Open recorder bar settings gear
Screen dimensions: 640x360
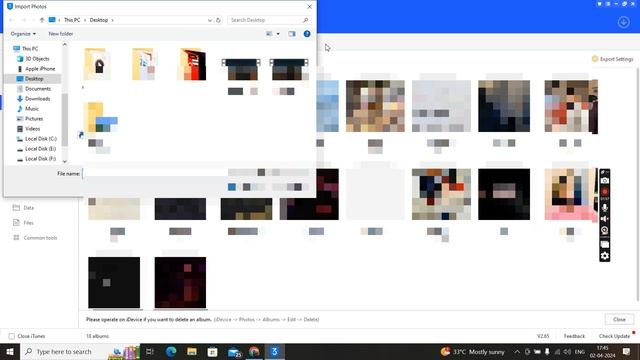[x=604, y=256]
